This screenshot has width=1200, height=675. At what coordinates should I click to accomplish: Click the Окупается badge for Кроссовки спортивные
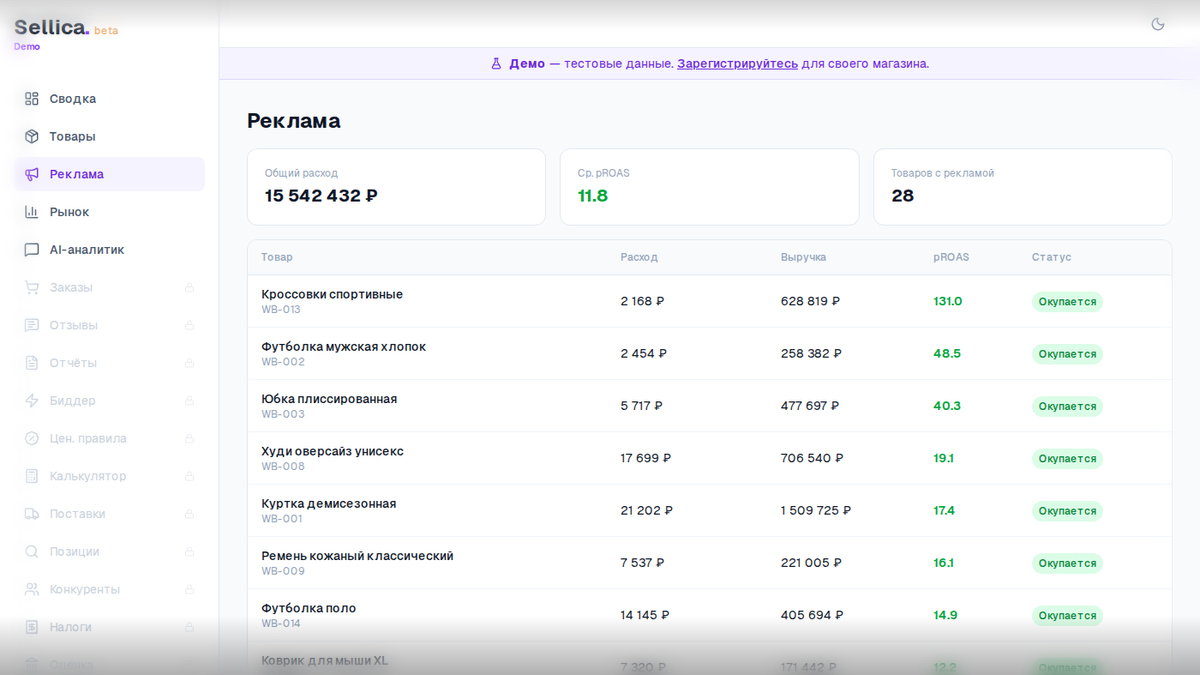pos(1066,301)
